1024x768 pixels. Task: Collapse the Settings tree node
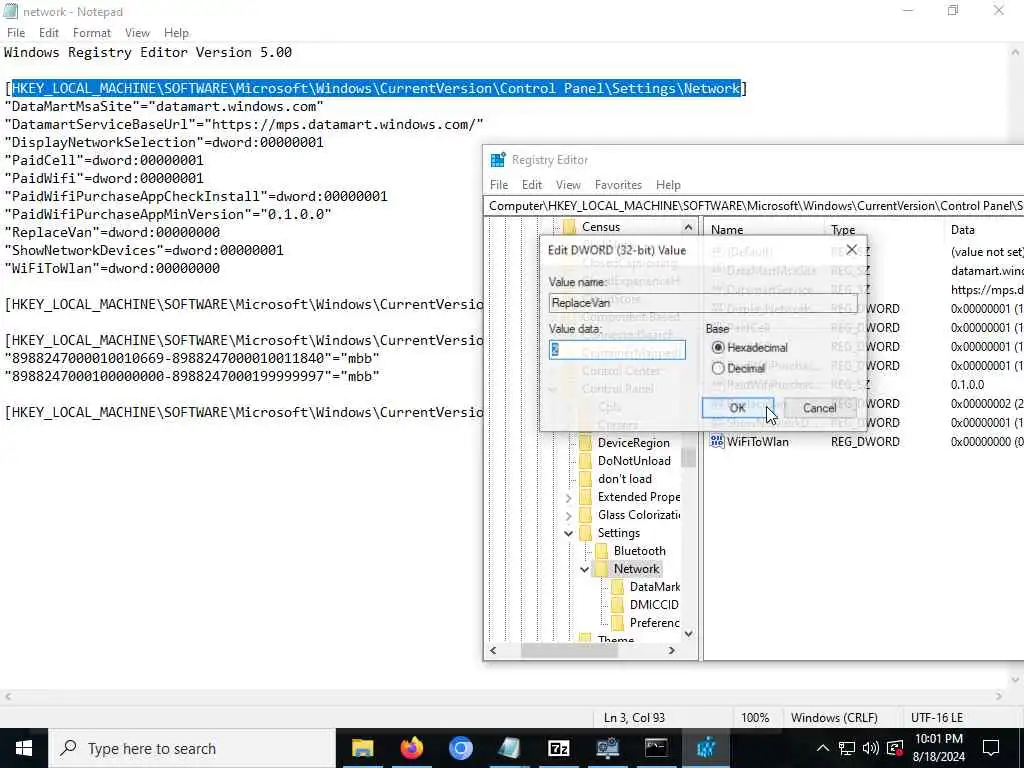568,533
